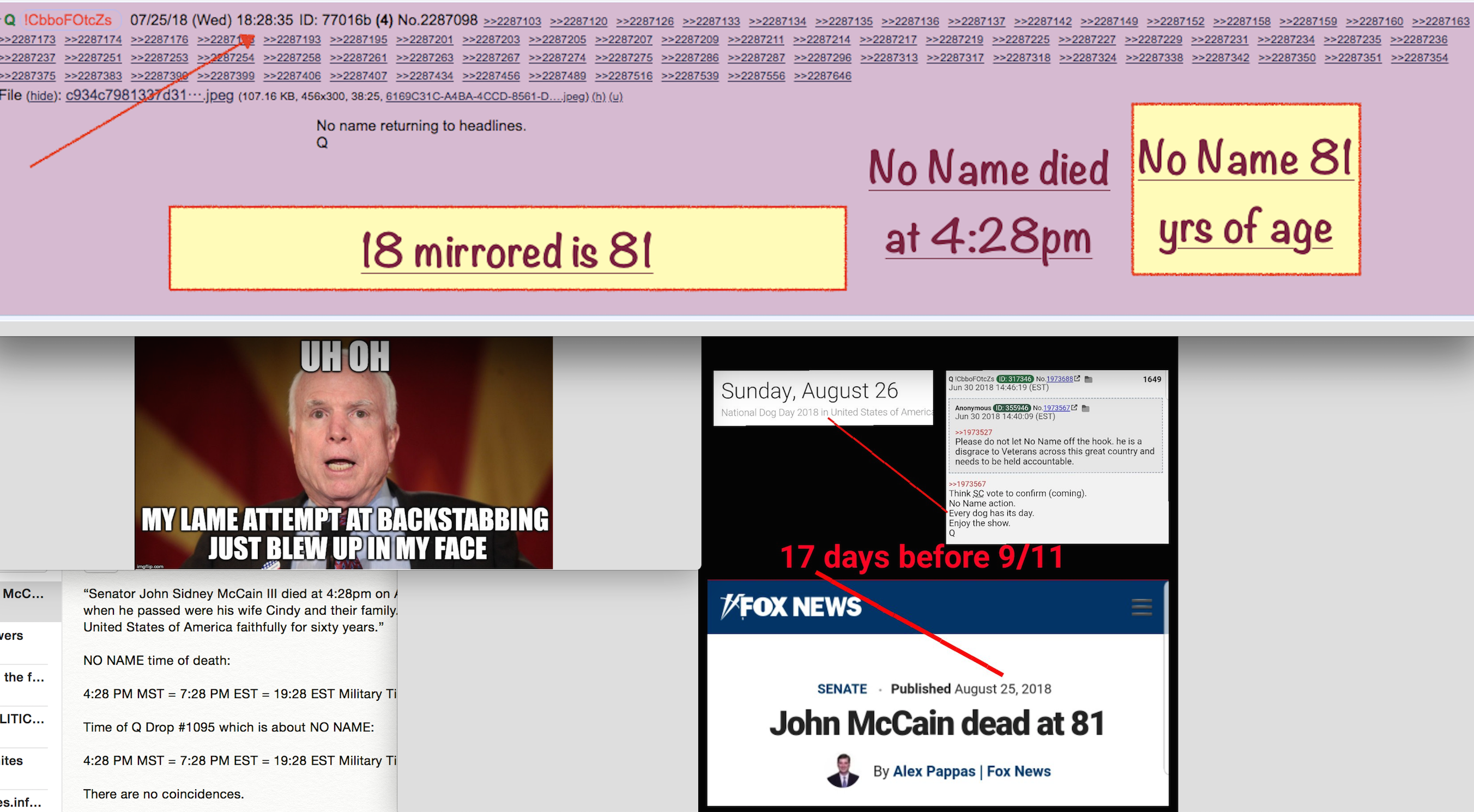This screenshot has height=812, width=1474.
Task: Click the Fox News logo
Action: coord(790,607)
